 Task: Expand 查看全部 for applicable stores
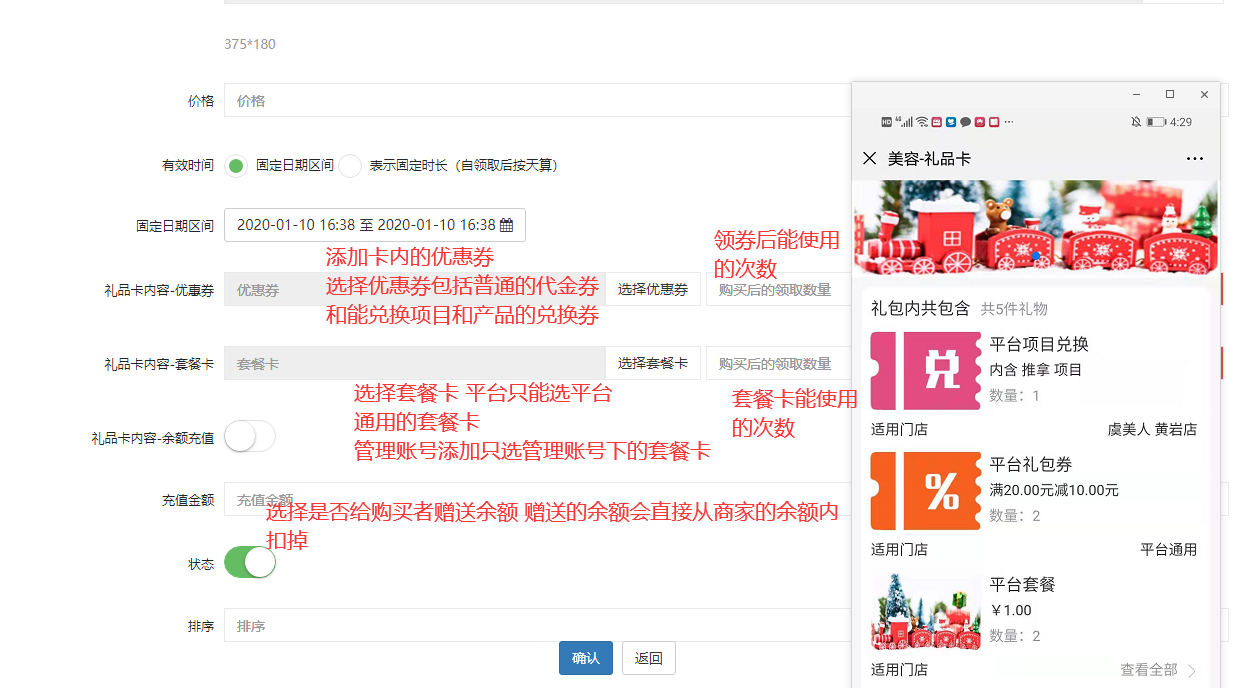tap(1158, 670)
